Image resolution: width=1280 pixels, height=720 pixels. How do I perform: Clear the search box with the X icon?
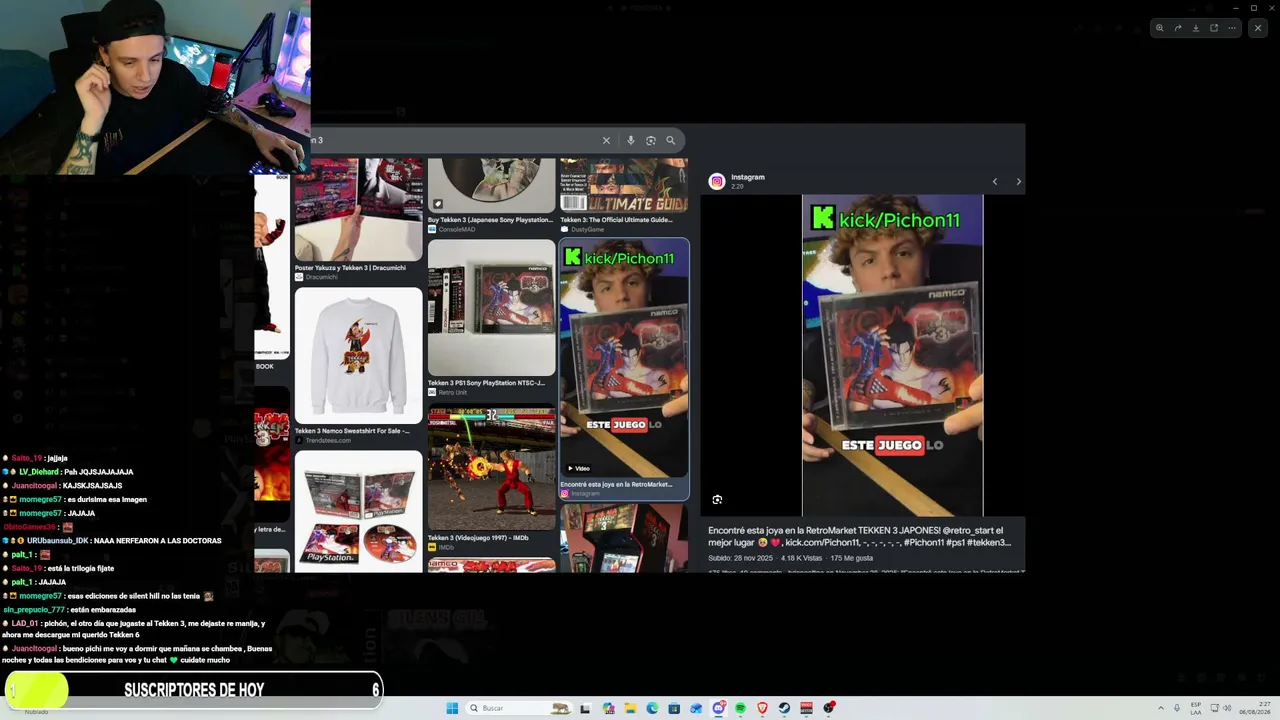tap(606, 140)
